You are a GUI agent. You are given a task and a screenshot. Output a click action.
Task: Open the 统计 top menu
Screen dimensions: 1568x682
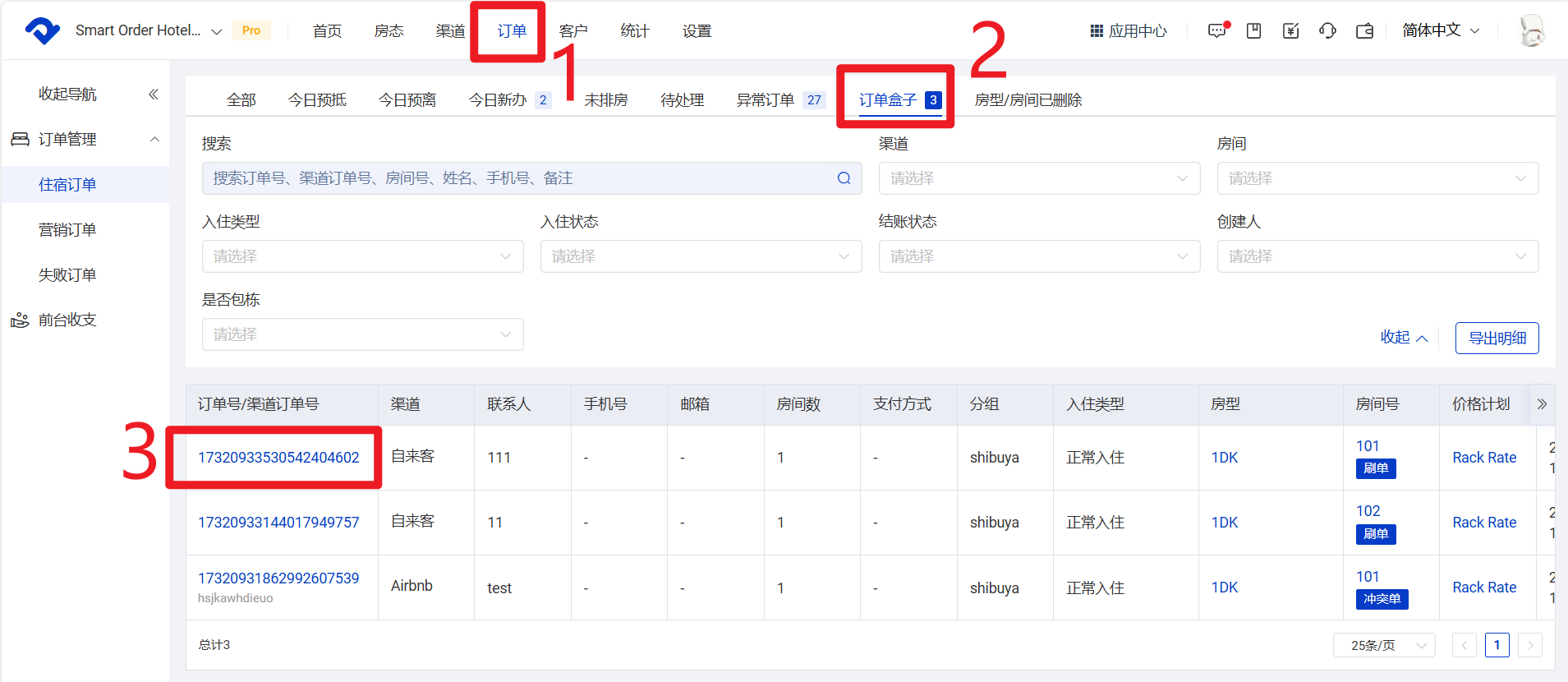click(635, 31)
